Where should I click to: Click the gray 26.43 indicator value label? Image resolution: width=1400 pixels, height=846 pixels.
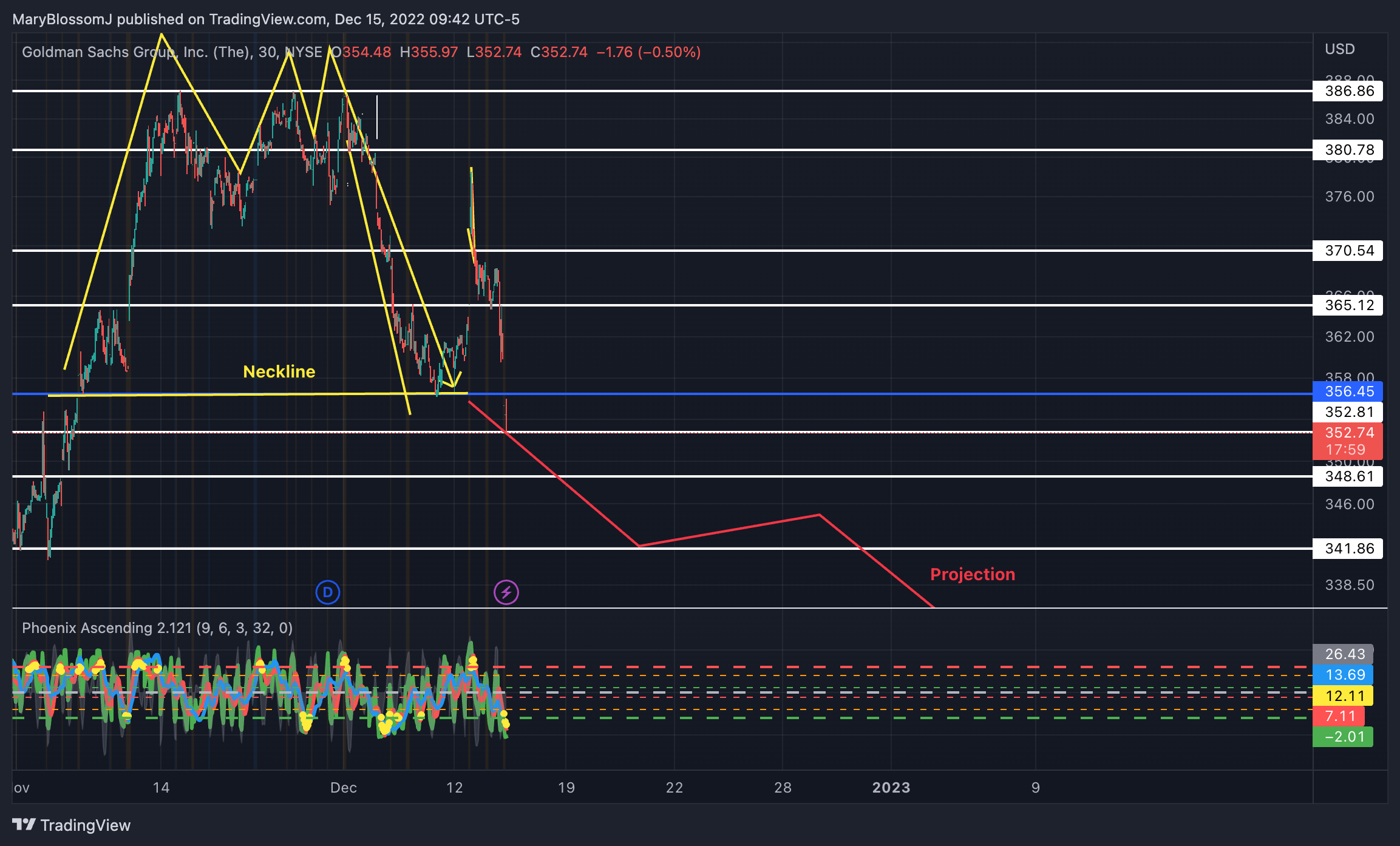click(1344, 654)
